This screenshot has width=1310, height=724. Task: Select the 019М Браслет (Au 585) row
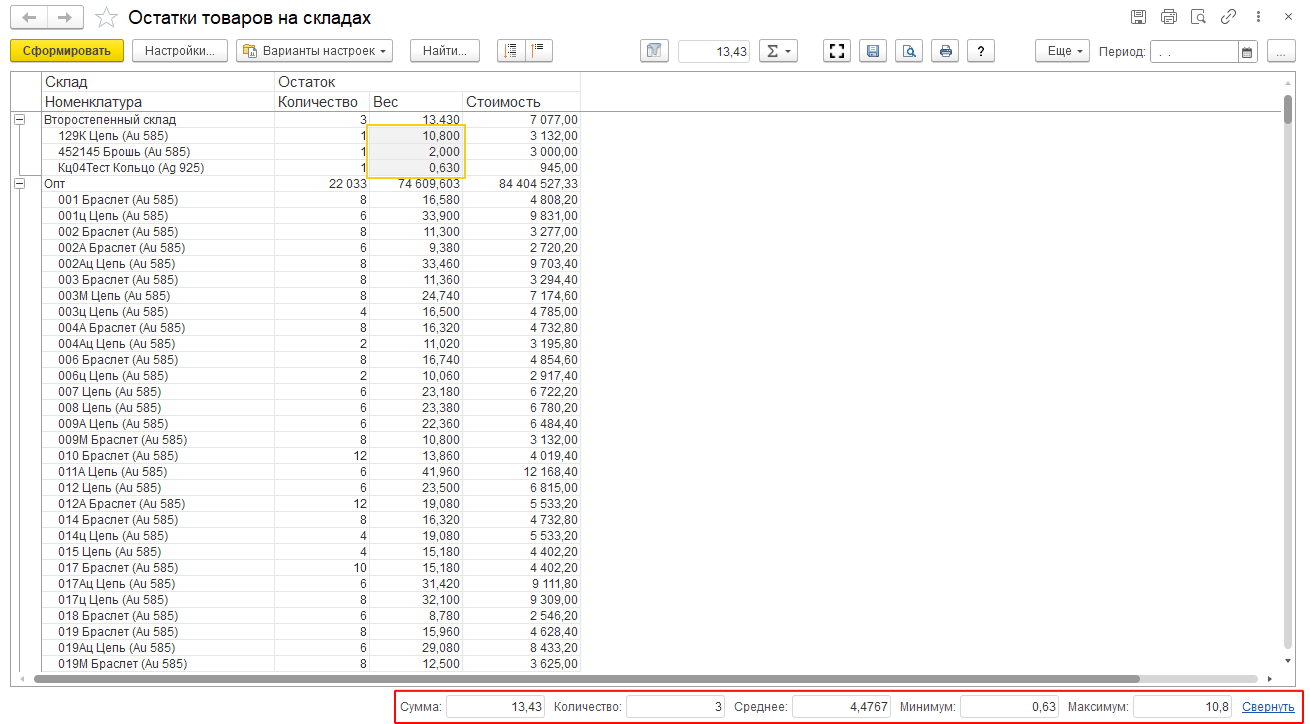[x=310, y=664]
